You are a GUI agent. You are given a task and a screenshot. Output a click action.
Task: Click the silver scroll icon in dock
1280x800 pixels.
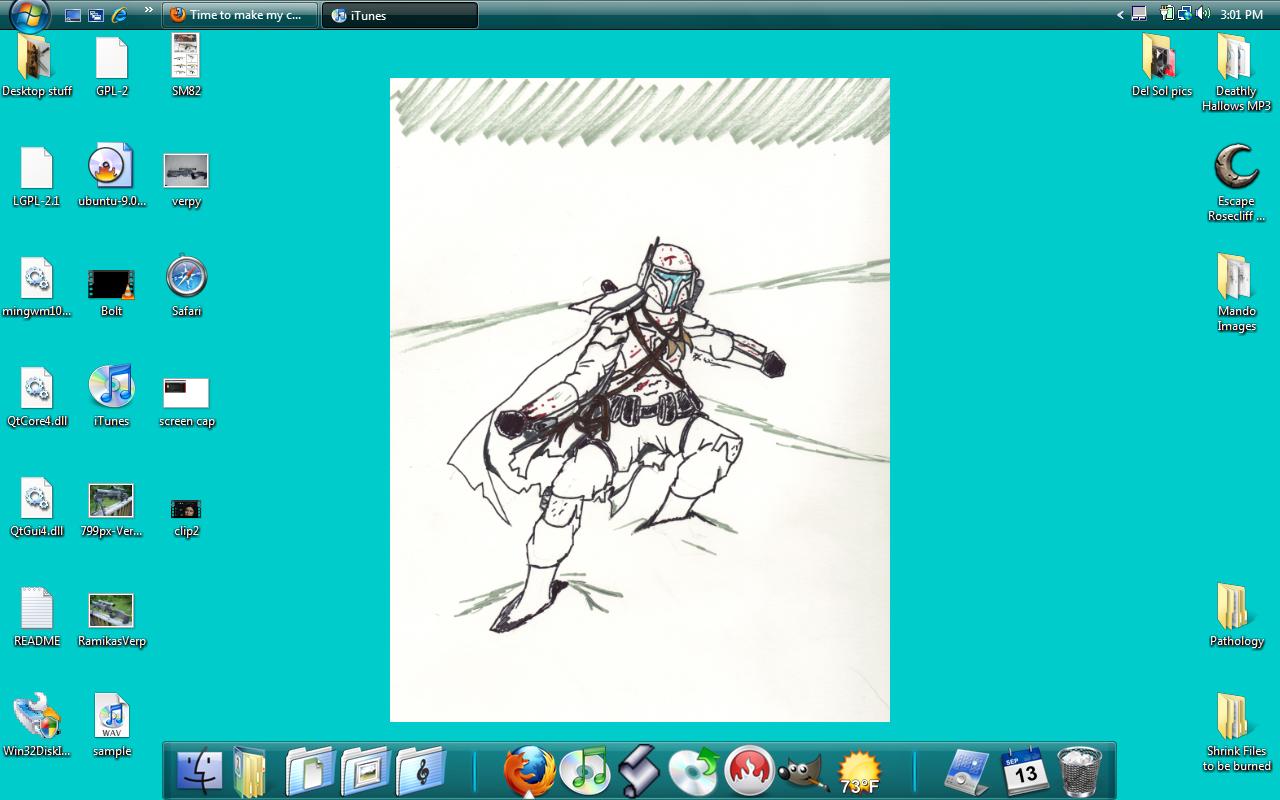click(639, 771)
